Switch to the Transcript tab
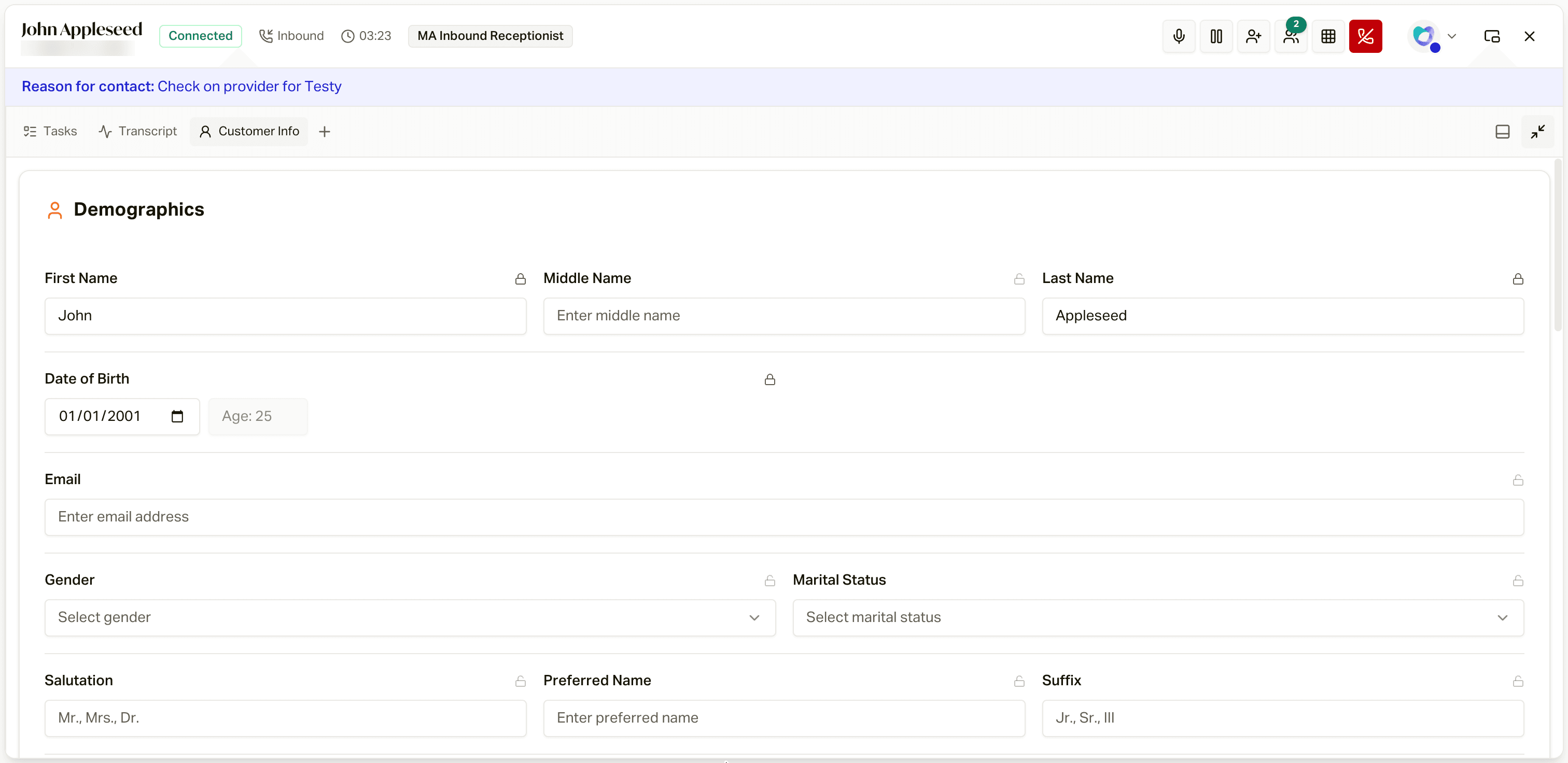 [x=138, y=132]
